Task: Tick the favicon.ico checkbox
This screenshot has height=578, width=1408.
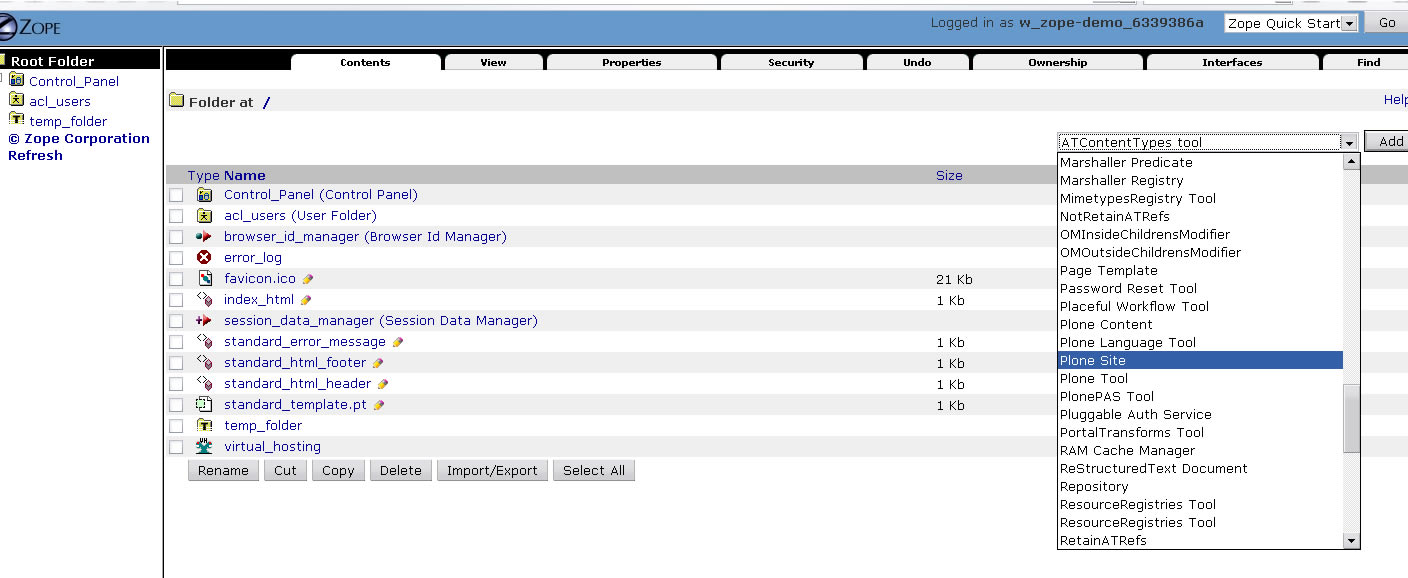Action: pos(176,279)
